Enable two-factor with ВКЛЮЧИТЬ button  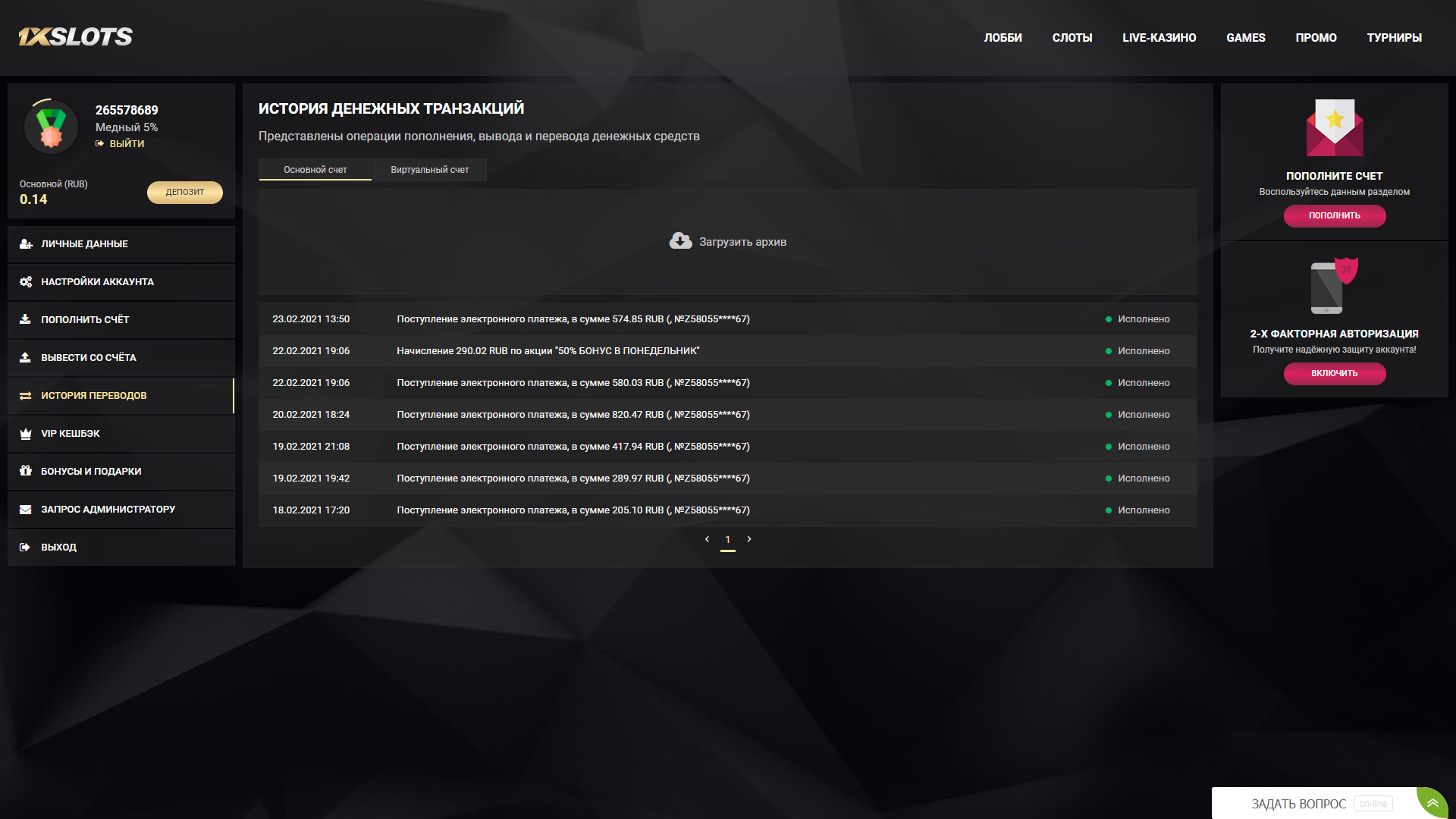click(1334, 373)
